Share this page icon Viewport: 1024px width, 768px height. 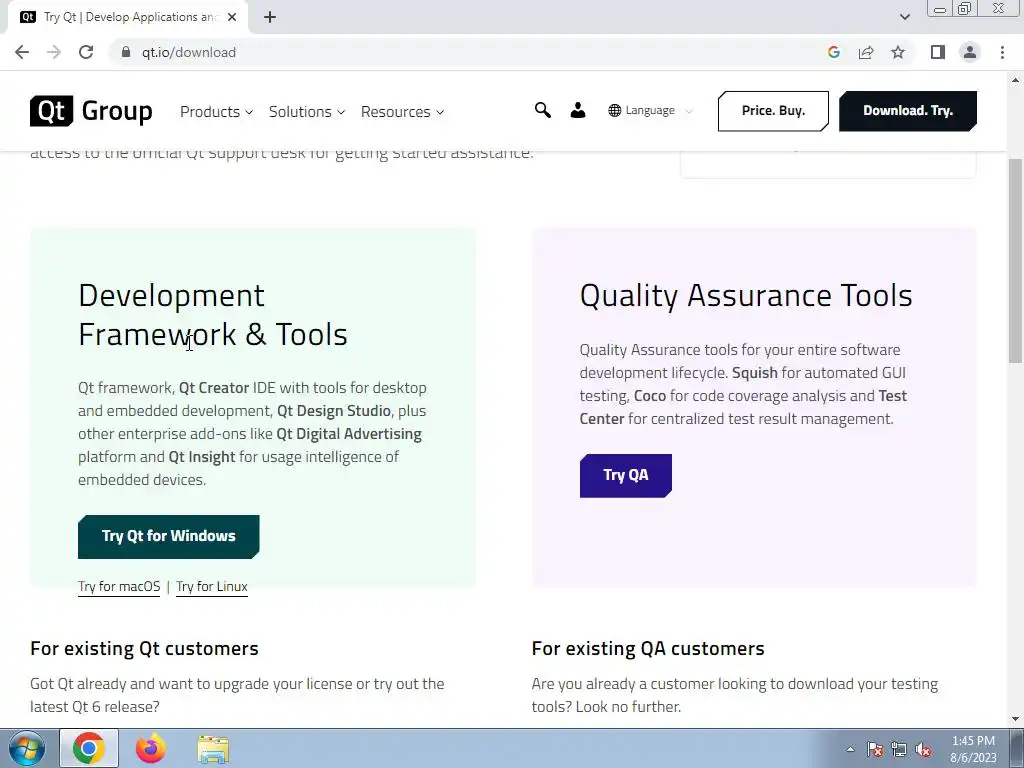866,52
